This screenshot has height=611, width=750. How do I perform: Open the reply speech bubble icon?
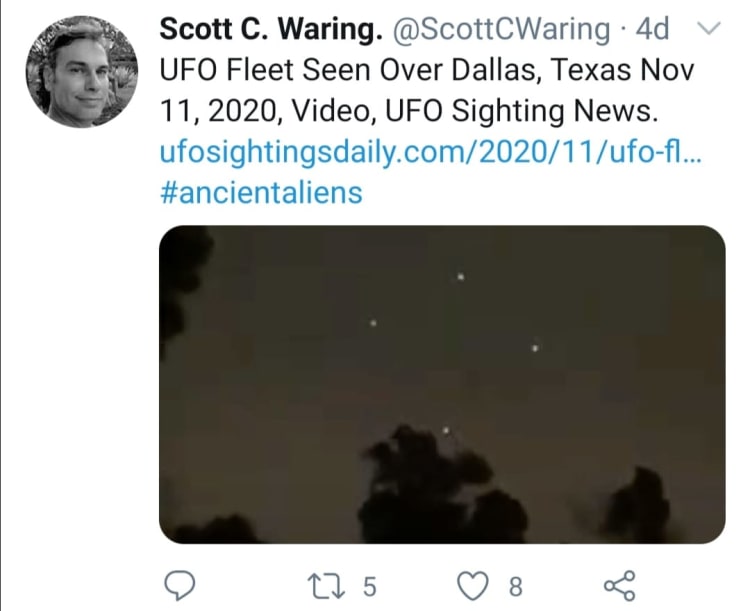pos(179,585)
